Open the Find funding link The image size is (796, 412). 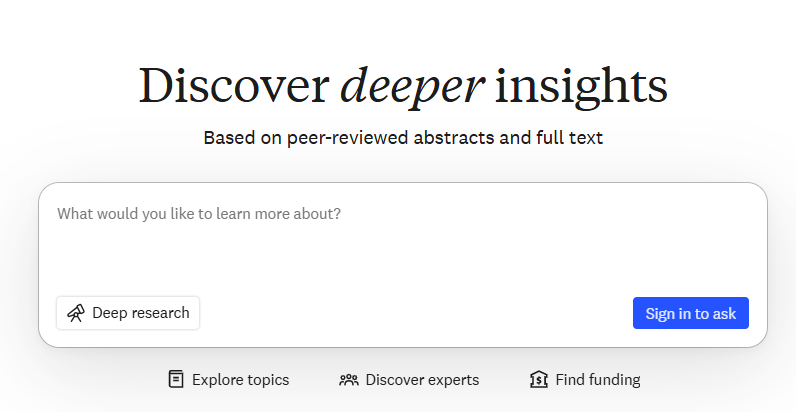[x=585, y=379]
